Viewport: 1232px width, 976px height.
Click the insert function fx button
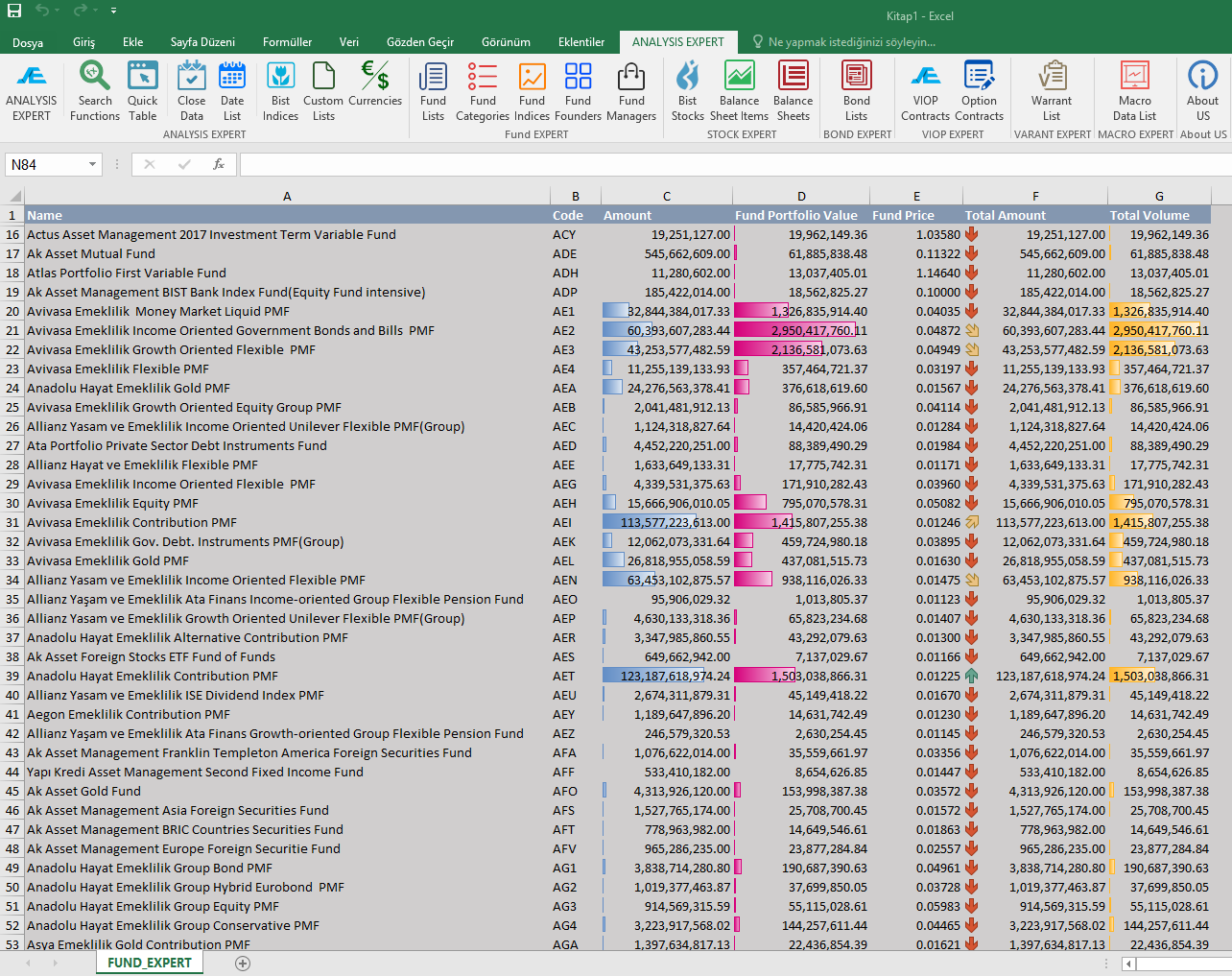219,164
